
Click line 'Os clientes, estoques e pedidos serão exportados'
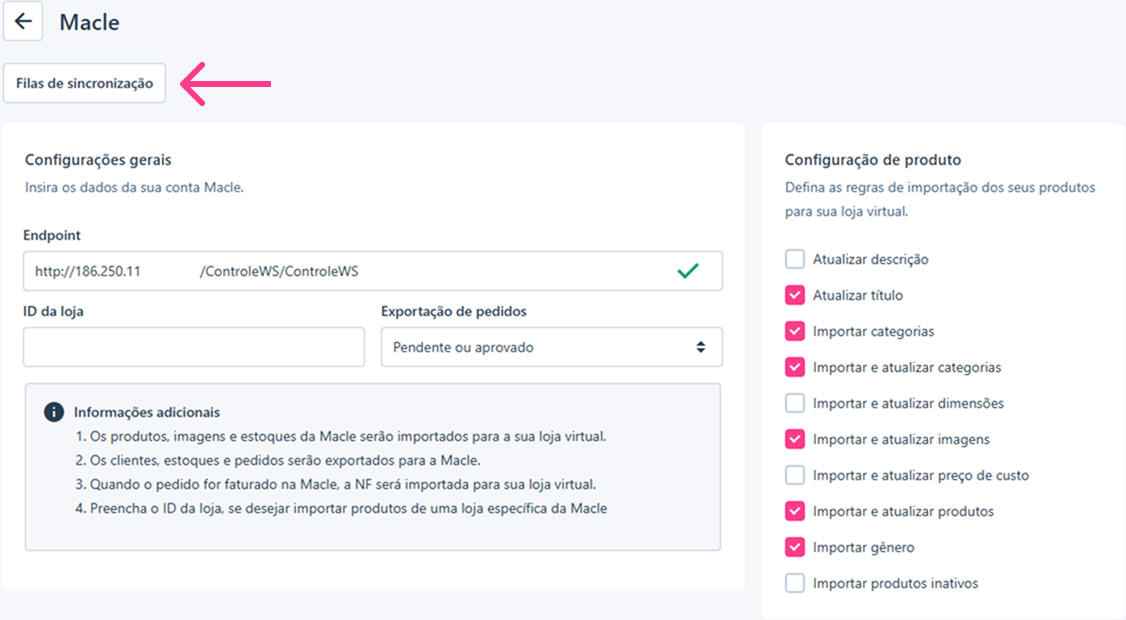(278, 460)
